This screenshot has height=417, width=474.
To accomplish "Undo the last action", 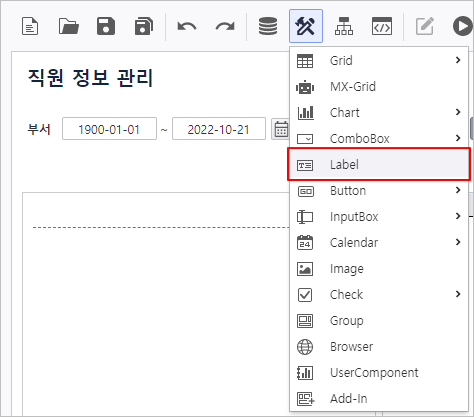I will pyautogui.click(x=187, y=26).
